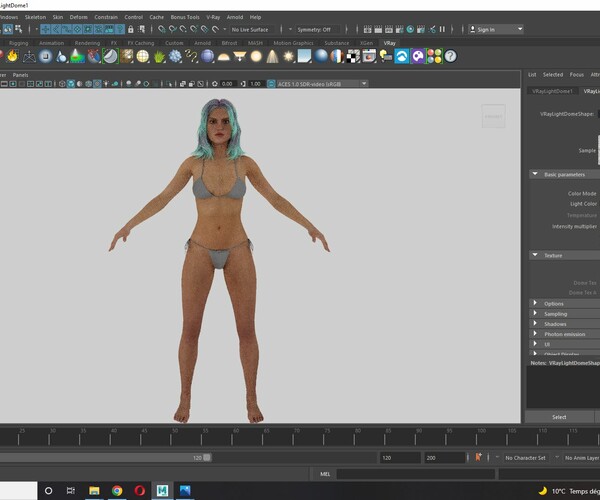600x500 pixels.
Task: Open the ACES 1.0 SDR-video dropdown
Action: (321, 83)
